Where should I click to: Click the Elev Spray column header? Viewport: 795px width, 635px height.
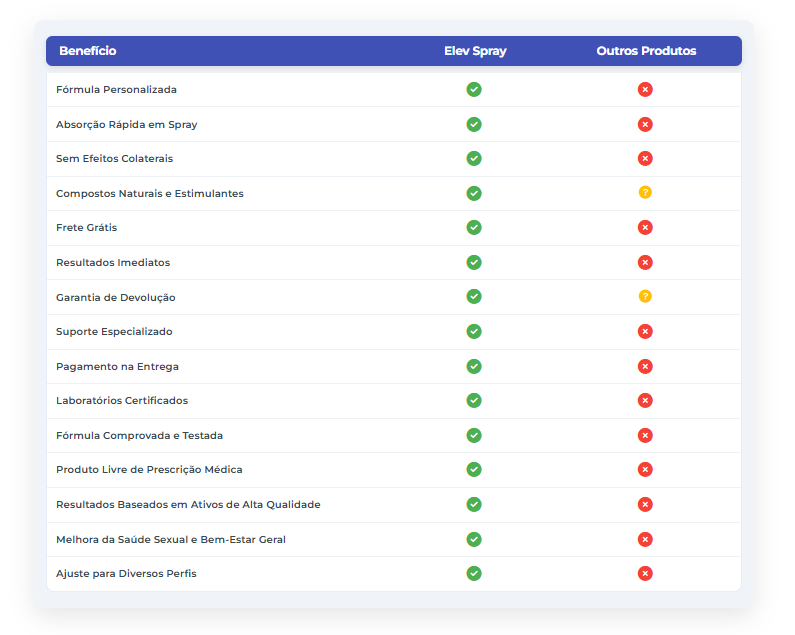tap(475, 51)
